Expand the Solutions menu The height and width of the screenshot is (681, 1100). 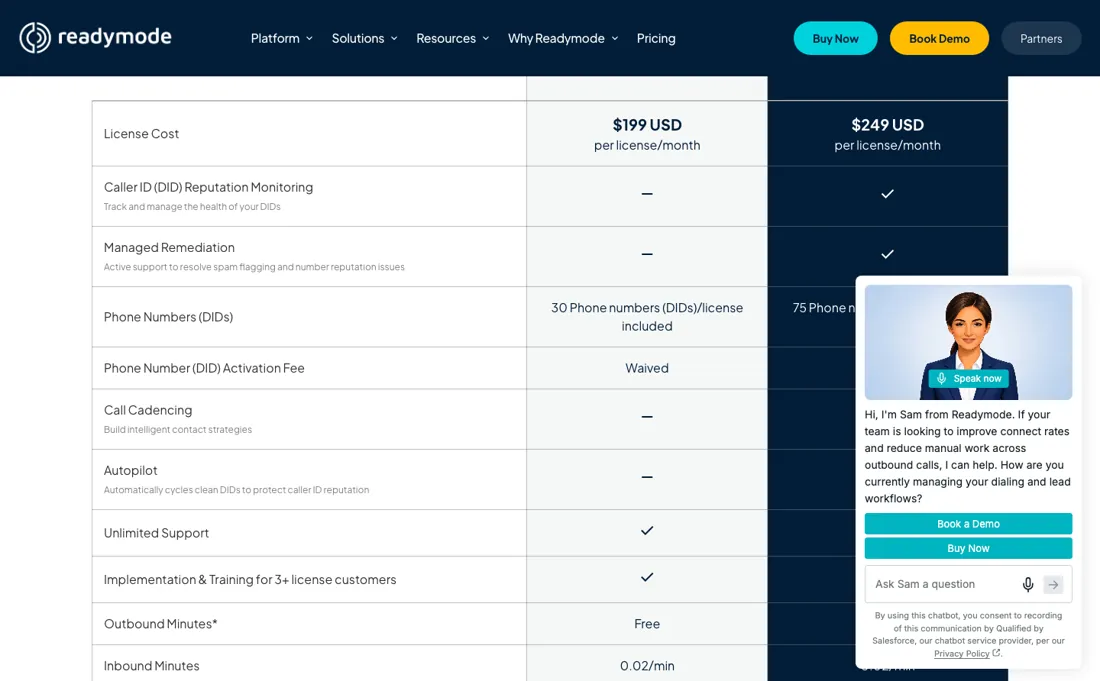(x=364, y=39)
